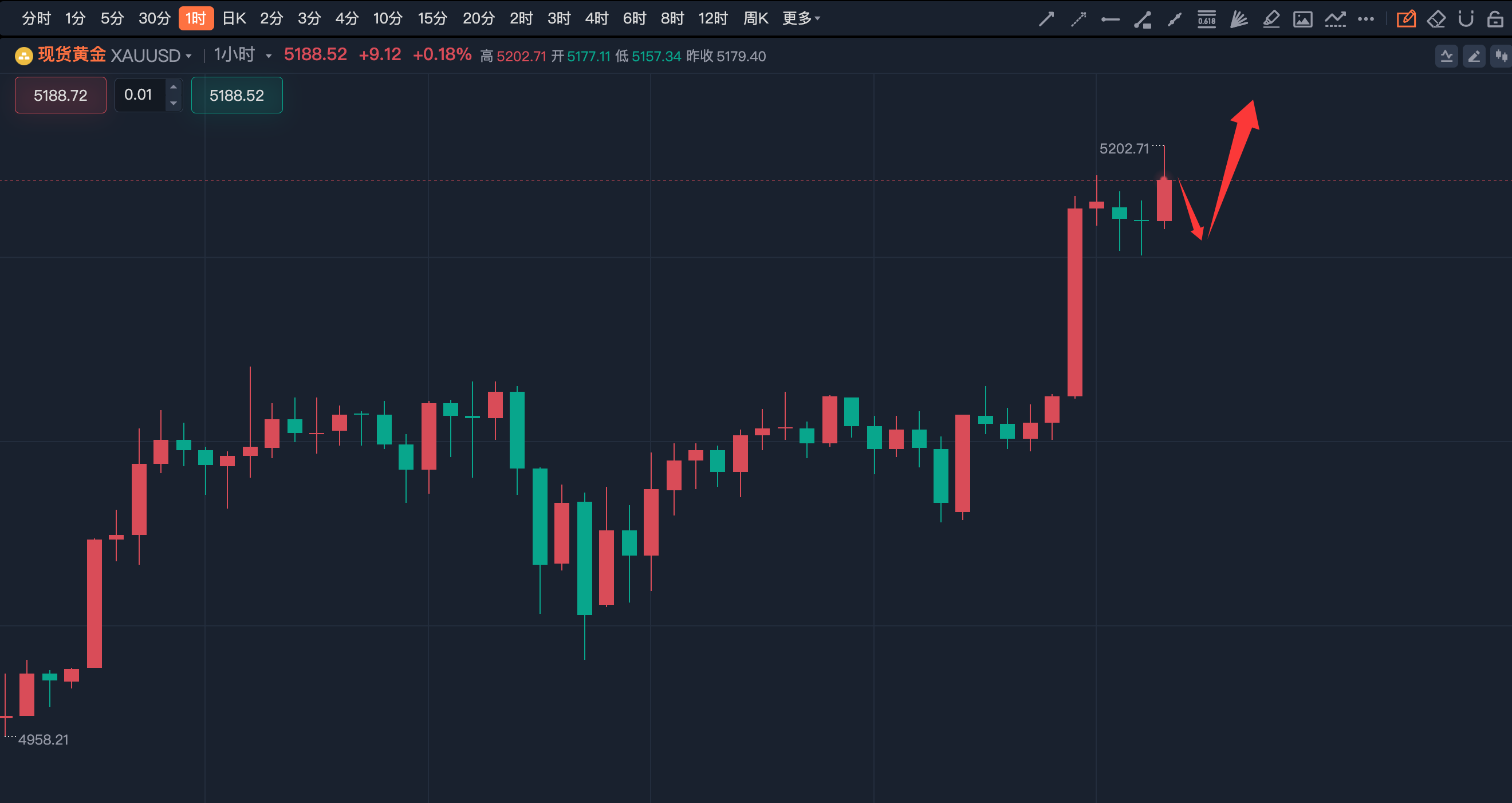The height and width of the screenshot is (803, 1512).
Task: Switch to the 30分 timeframe tab
Action: (155, 19)
